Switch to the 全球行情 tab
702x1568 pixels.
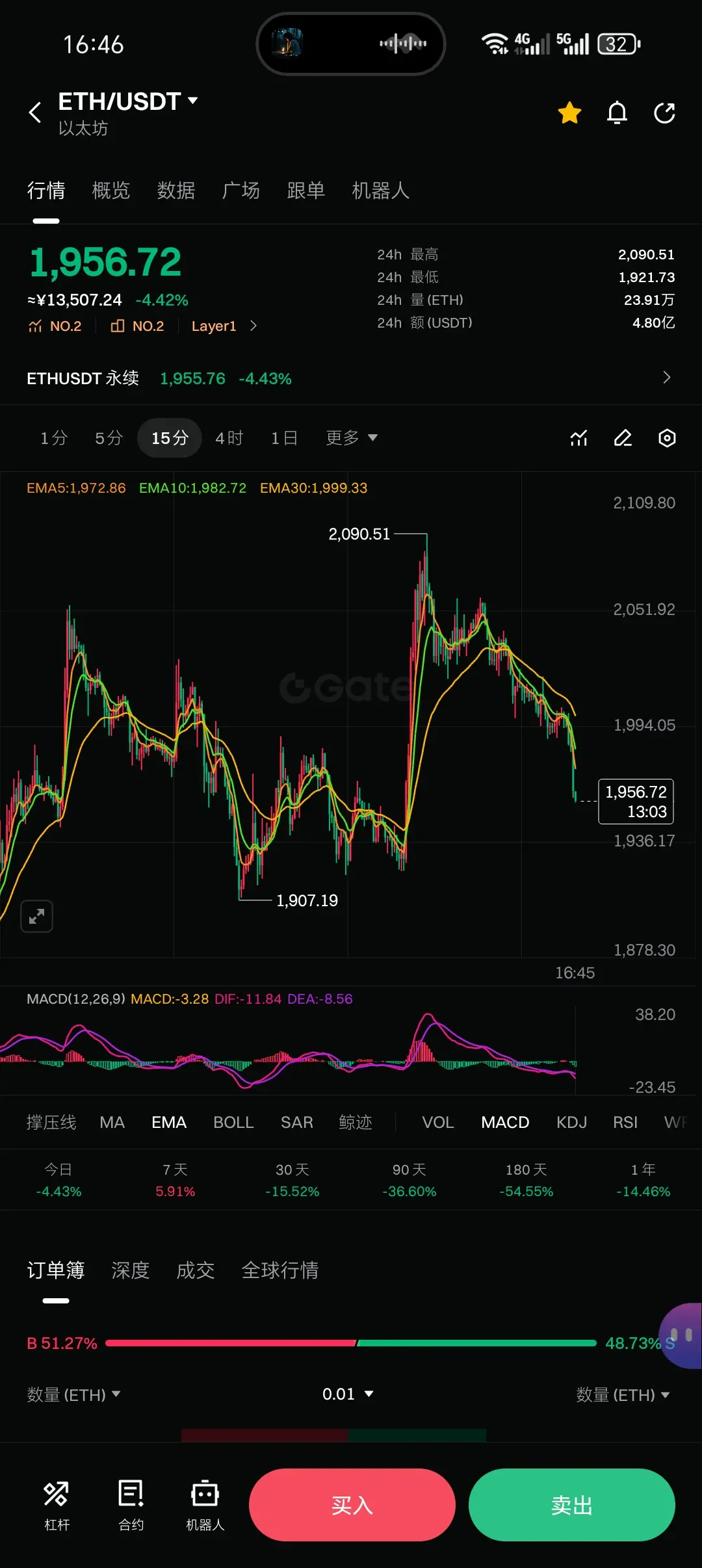280,1270
